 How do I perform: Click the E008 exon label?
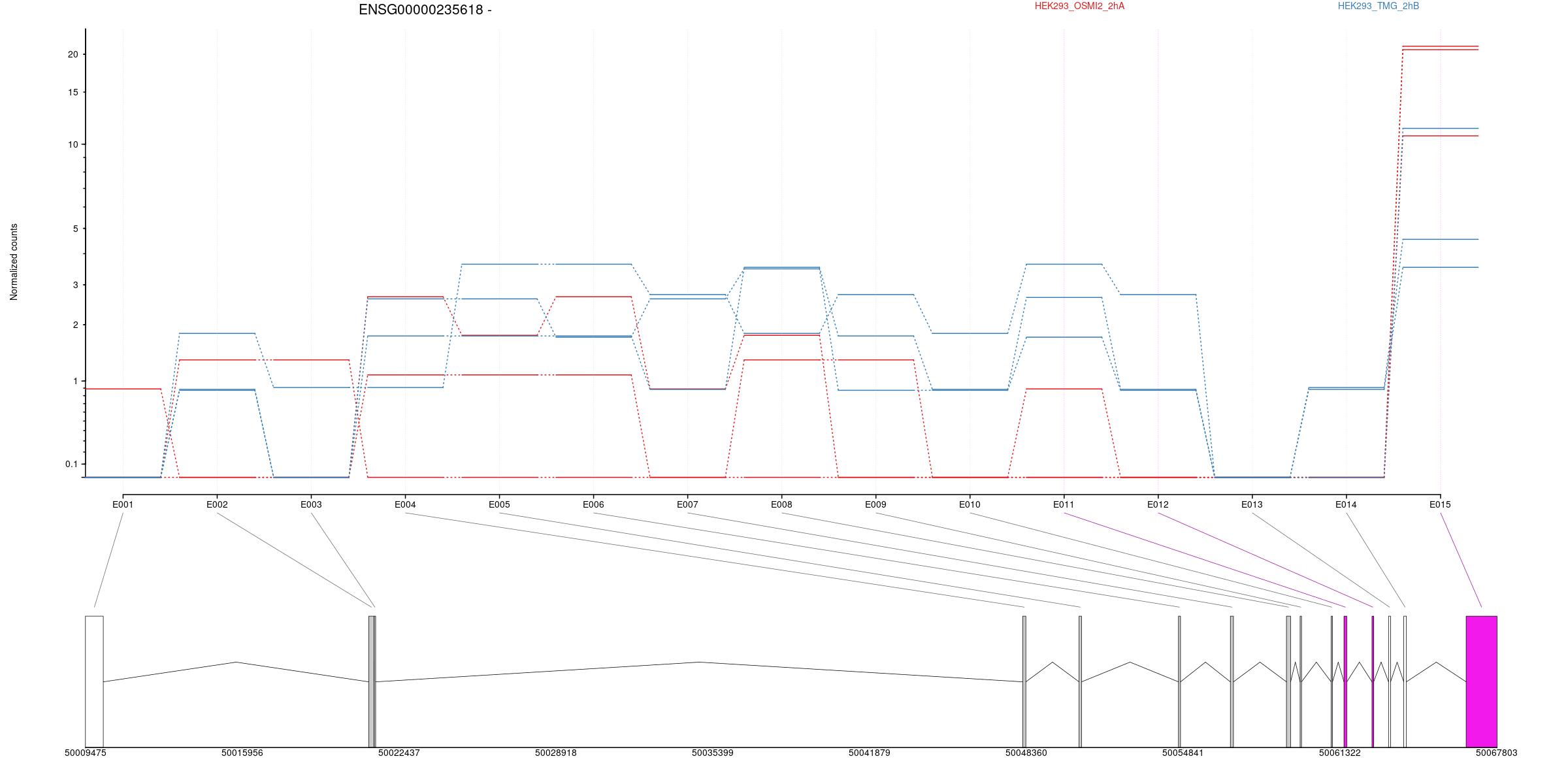tap(781, 504)
